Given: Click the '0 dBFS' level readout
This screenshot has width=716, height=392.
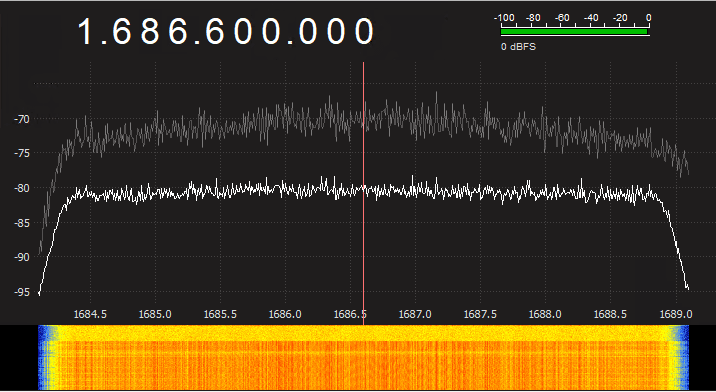Looking at the screenshot, I should coord(518,47).
